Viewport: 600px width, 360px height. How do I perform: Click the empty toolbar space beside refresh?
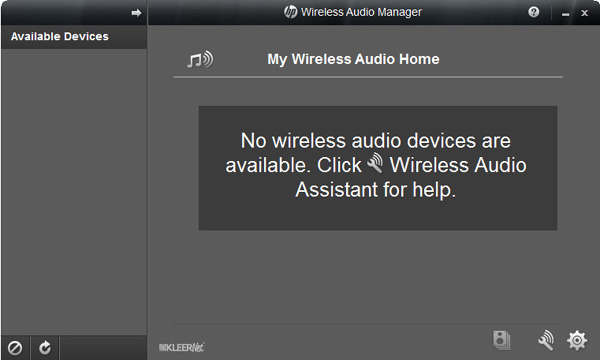point(103,348)
